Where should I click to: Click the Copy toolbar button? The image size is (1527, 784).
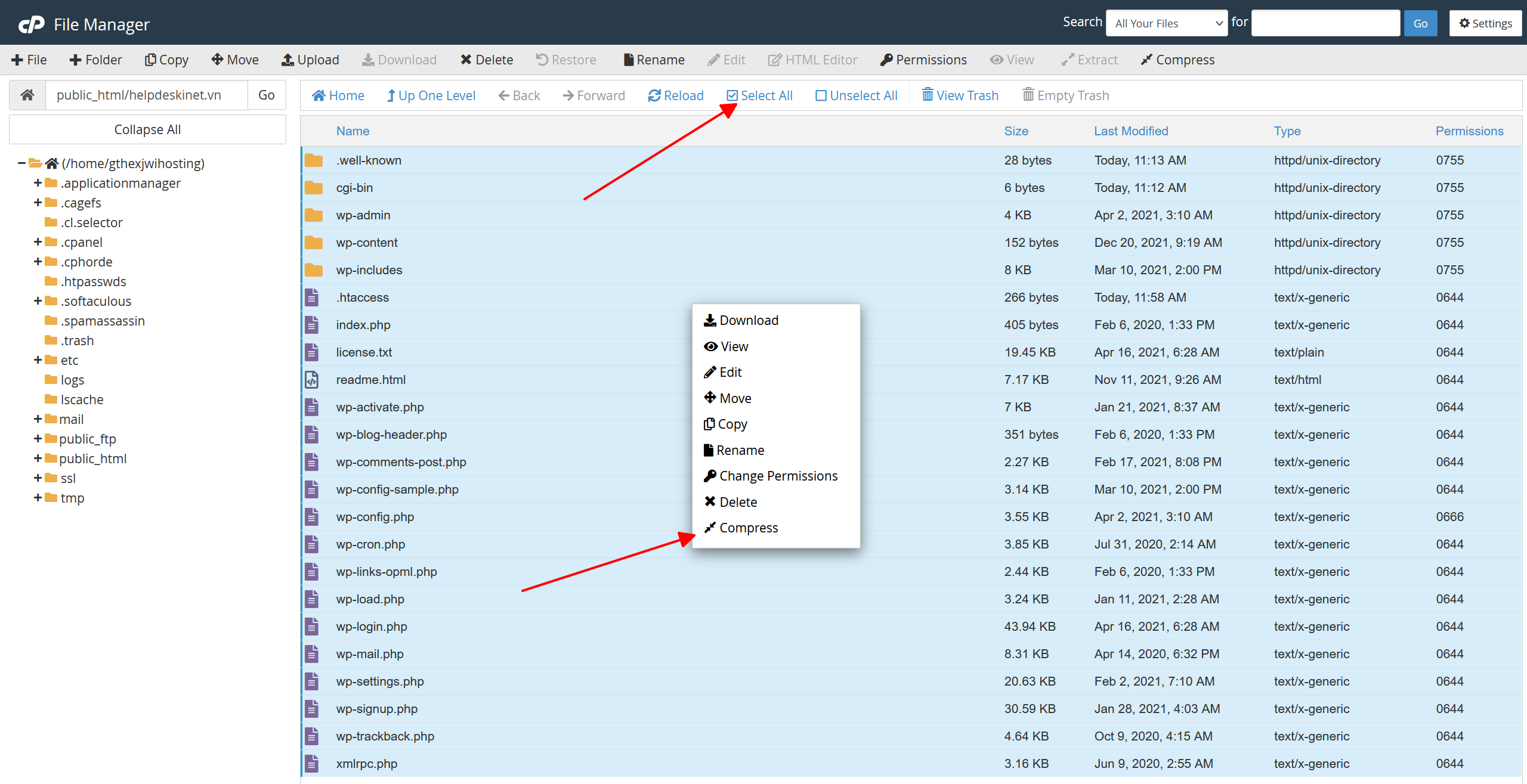coord(166,60)
